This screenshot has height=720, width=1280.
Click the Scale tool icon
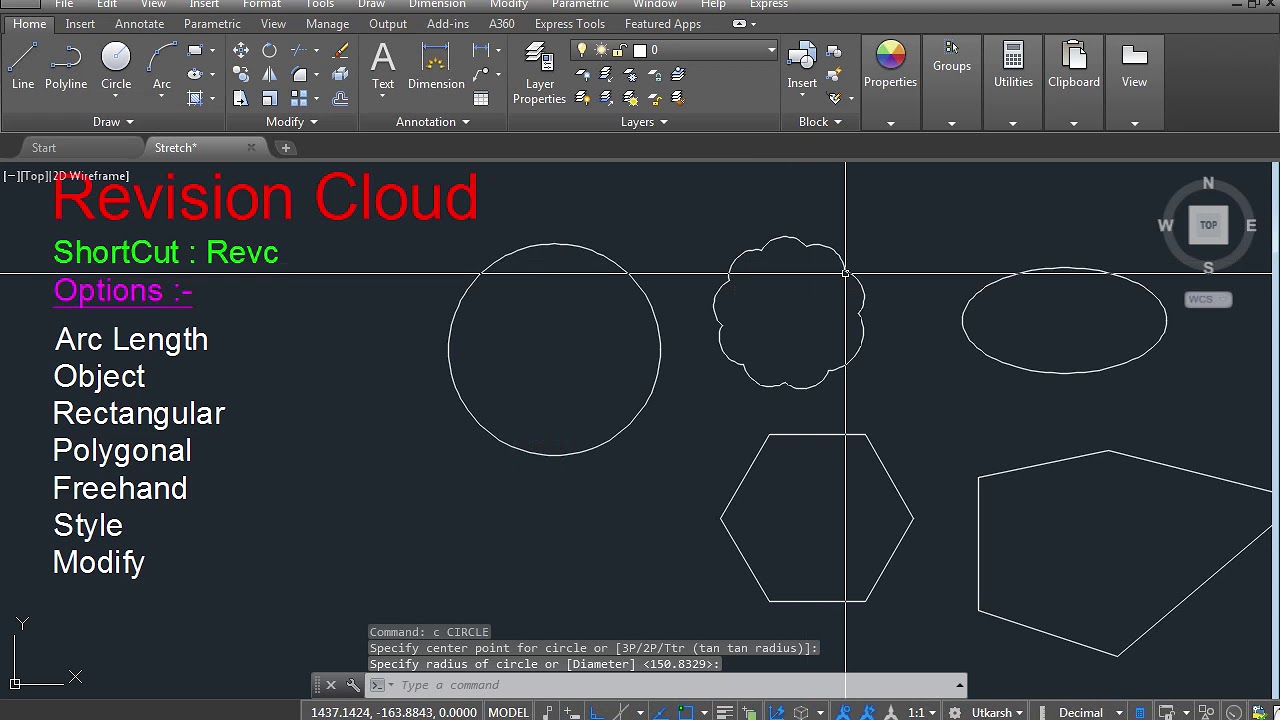[269, 98]
